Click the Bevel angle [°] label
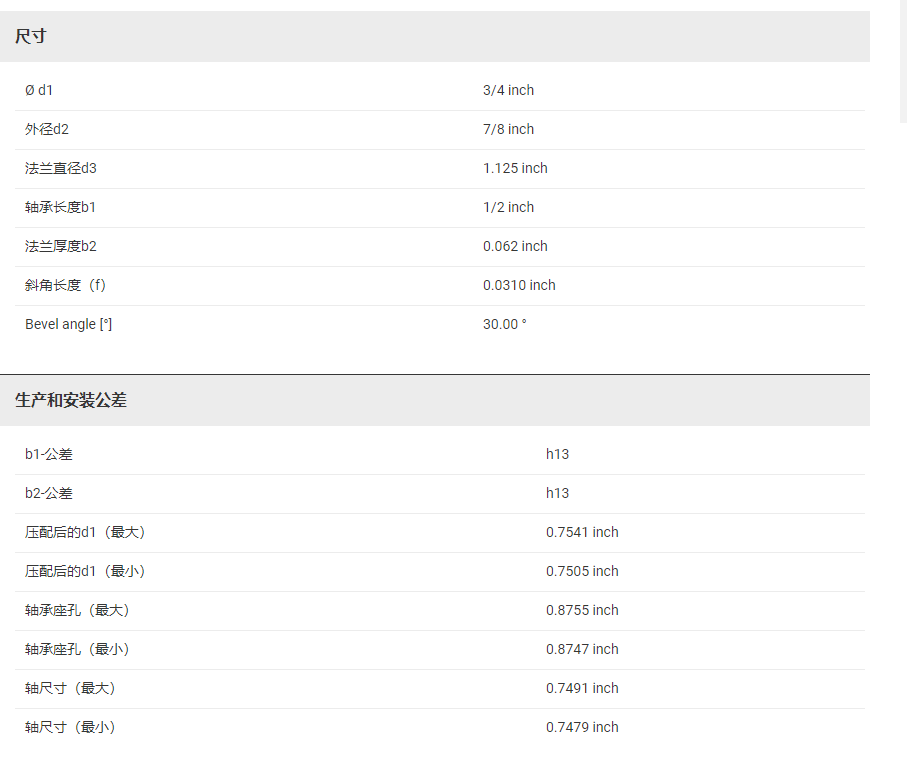This screenshot has width=907, height=773. (68, 325)
